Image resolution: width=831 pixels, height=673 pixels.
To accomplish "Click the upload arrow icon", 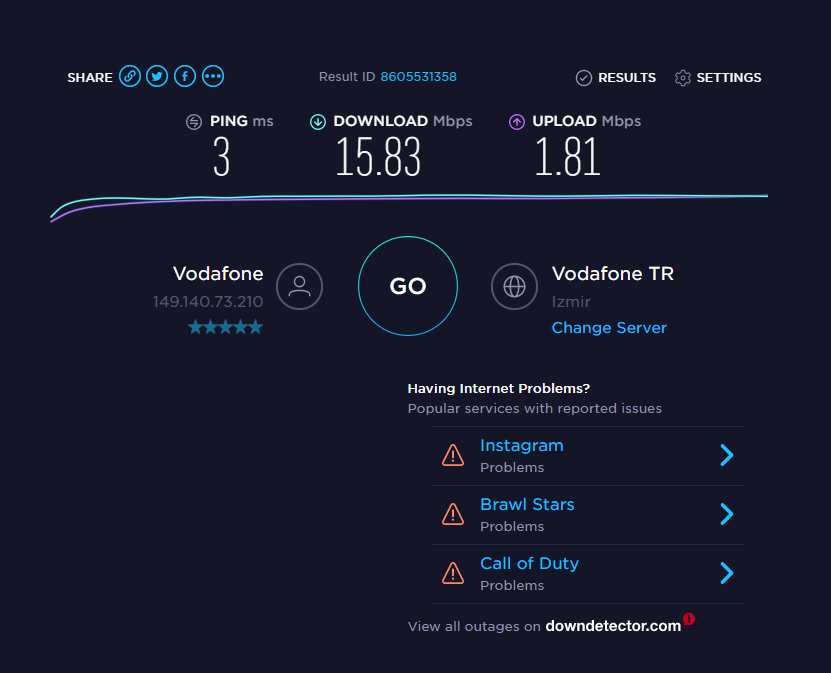I will coord(517,122).
